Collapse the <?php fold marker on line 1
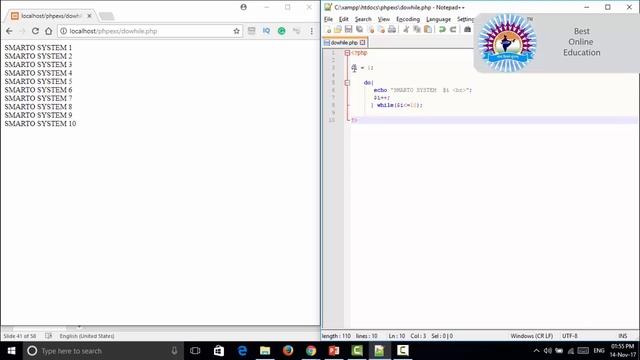640x360 pixels. [x=347, y=53]
